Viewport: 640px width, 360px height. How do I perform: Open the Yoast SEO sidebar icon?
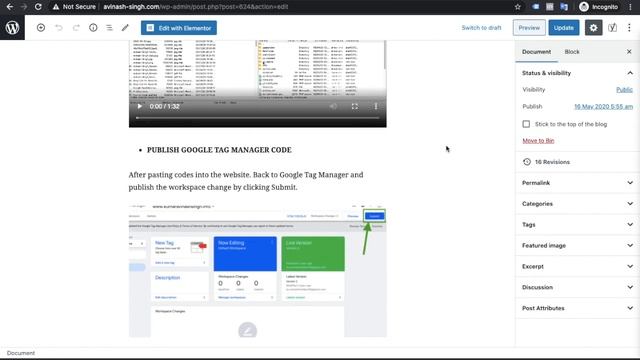click(x=612, y=28)
